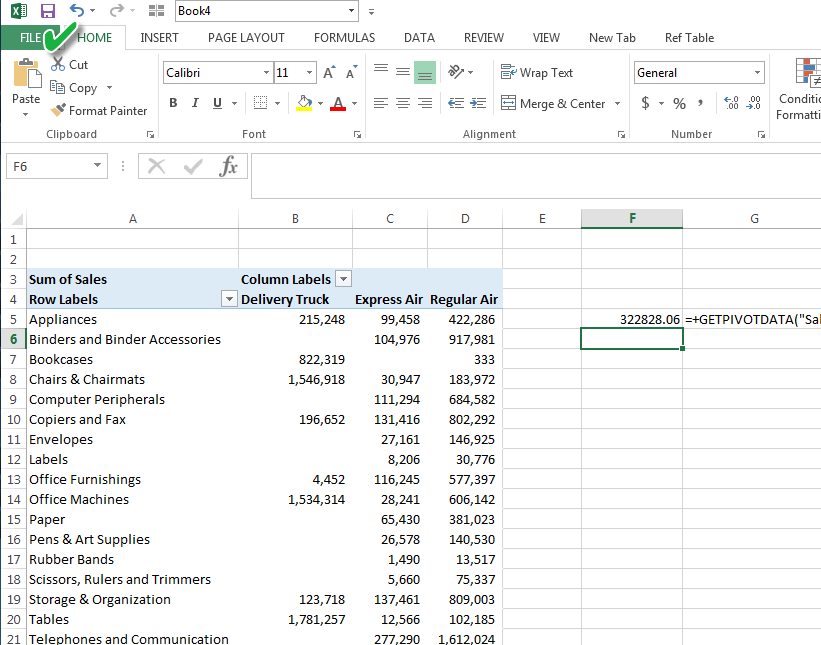Image resolution: width=821 pixels, height=645 pixels.
Task: Align text right
Action: 425,103
